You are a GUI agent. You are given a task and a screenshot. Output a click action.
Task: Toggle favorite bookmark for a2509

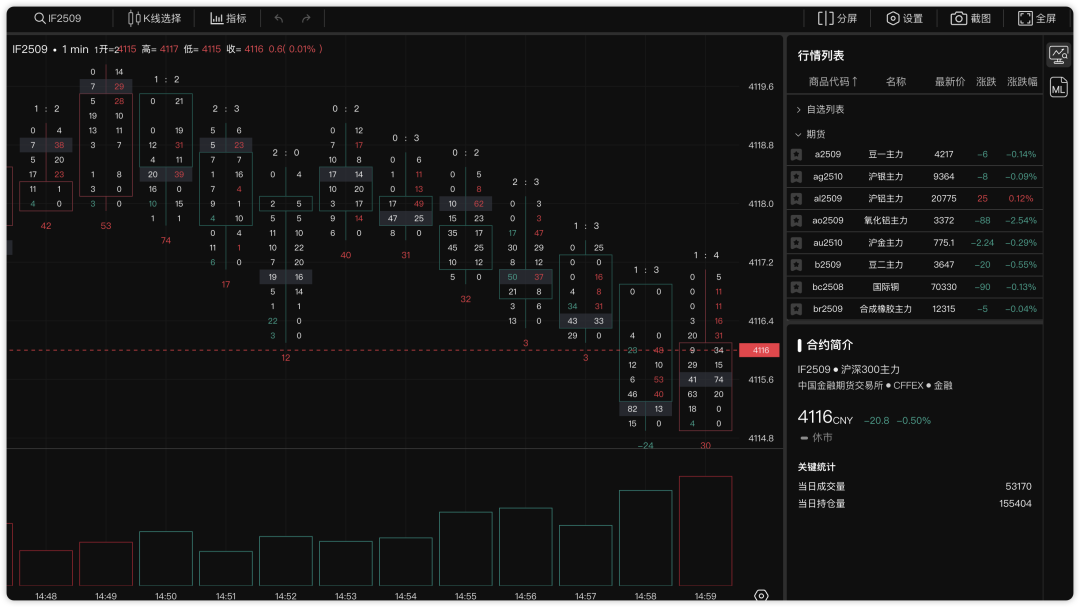pos(796,155)
